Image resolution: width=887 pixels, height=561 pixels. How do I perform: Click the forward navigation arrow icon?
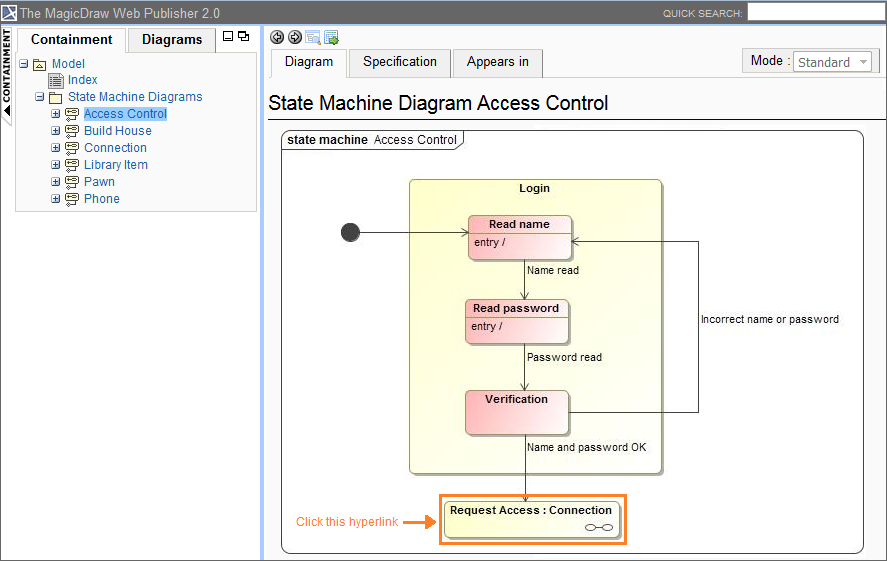coord(294,37)
